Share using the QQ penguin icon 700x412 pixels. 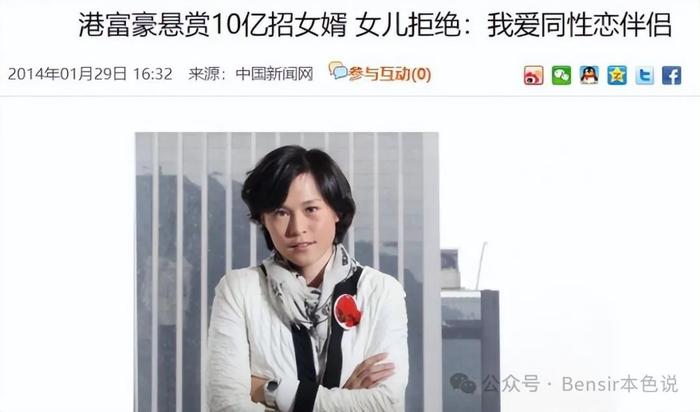tap(589, 75)
